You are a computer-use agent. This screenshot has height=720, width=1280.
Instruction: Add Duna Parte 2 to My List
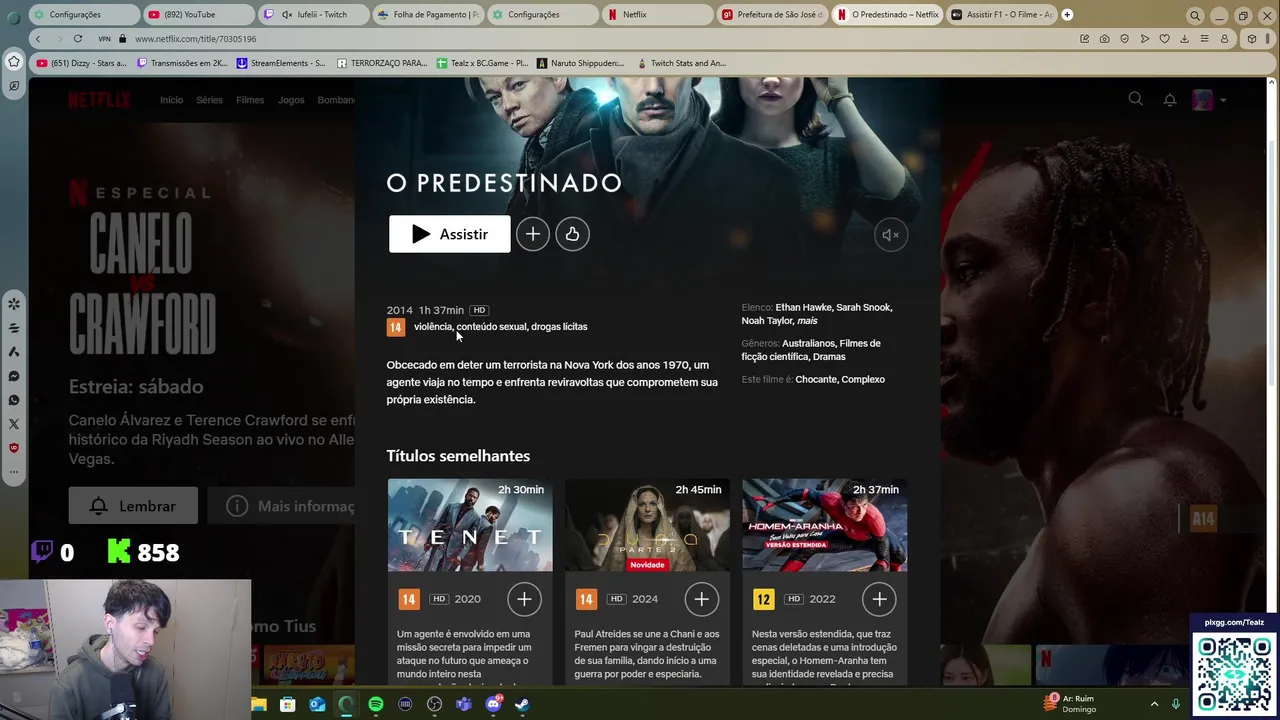[701, 599]
